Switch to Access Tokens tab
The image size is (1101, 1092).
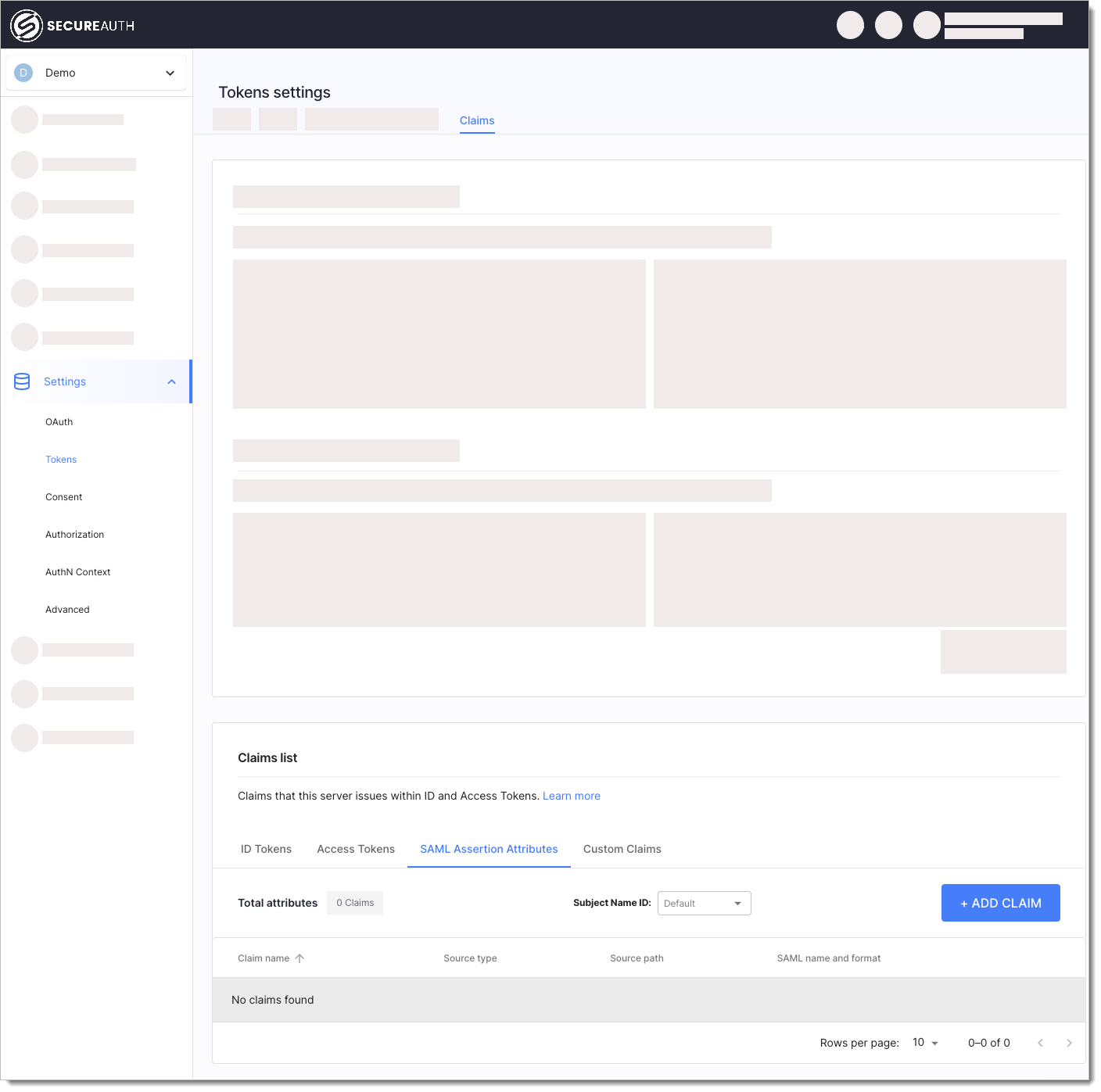[x=356, y=849]
